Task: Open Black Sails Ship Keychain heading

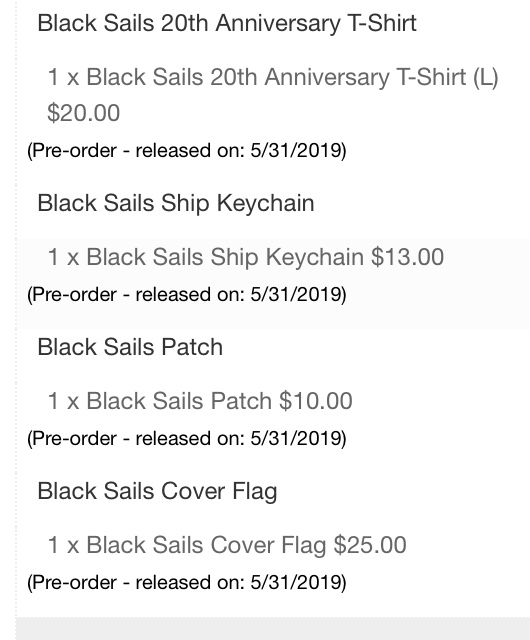Action: (x=176, y=203)
